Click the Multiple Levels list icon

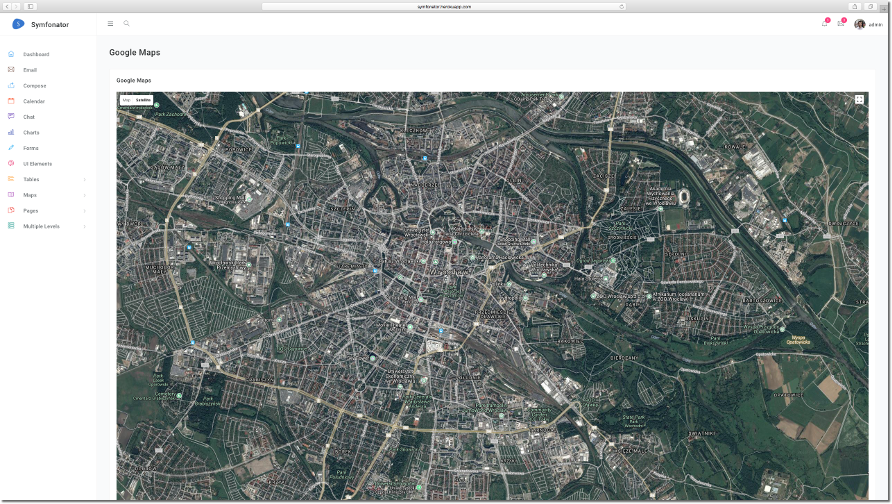[x=11, y=226]
